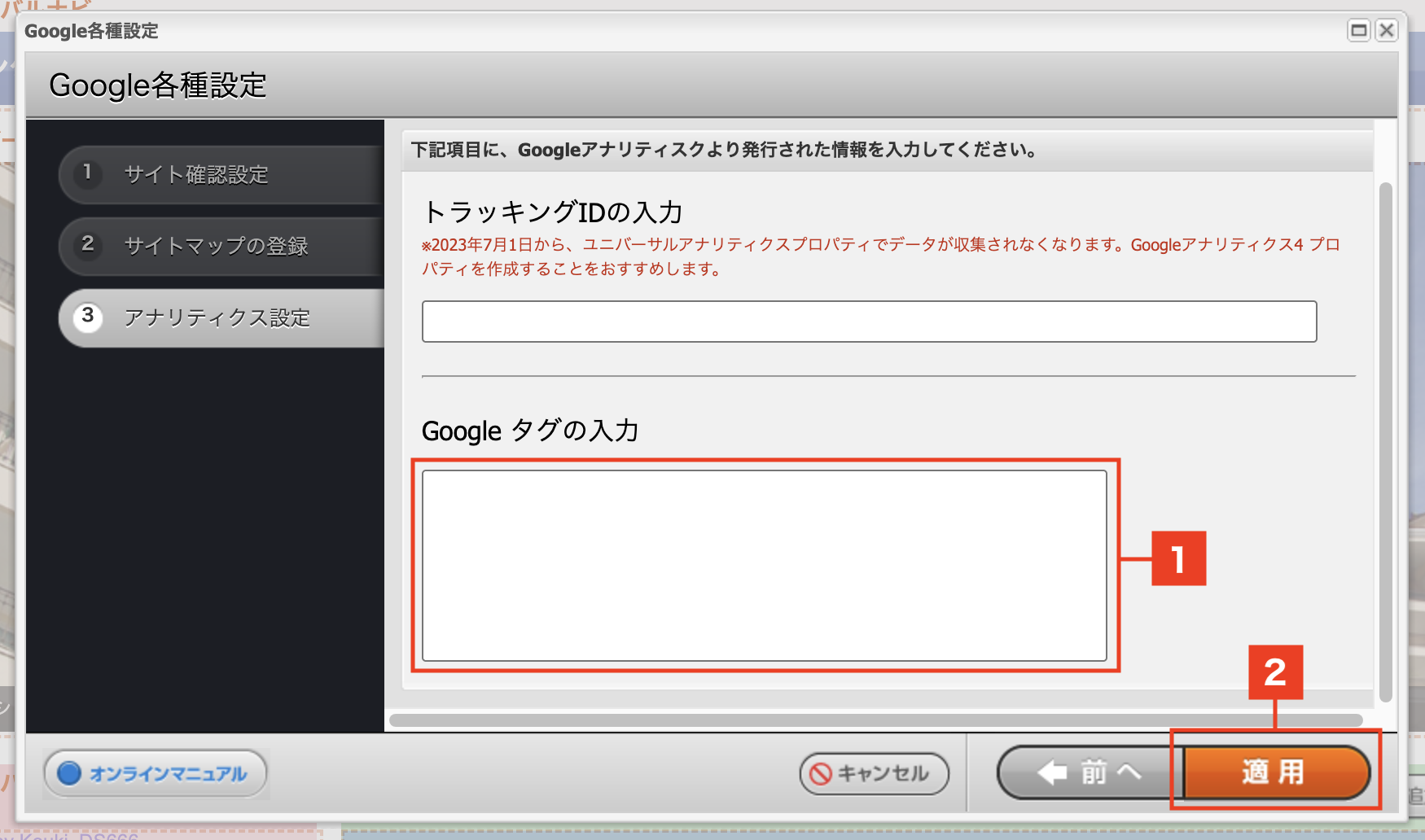The image size is (1425, 840).
Task: Maximize the Google各種設定 dialog
Action: pos(1358,31)
